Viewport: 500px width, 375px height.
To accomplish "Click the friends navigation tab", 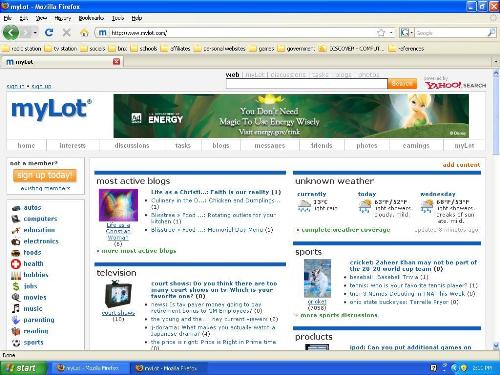I will pyautogui.click(x=322, y=146).
